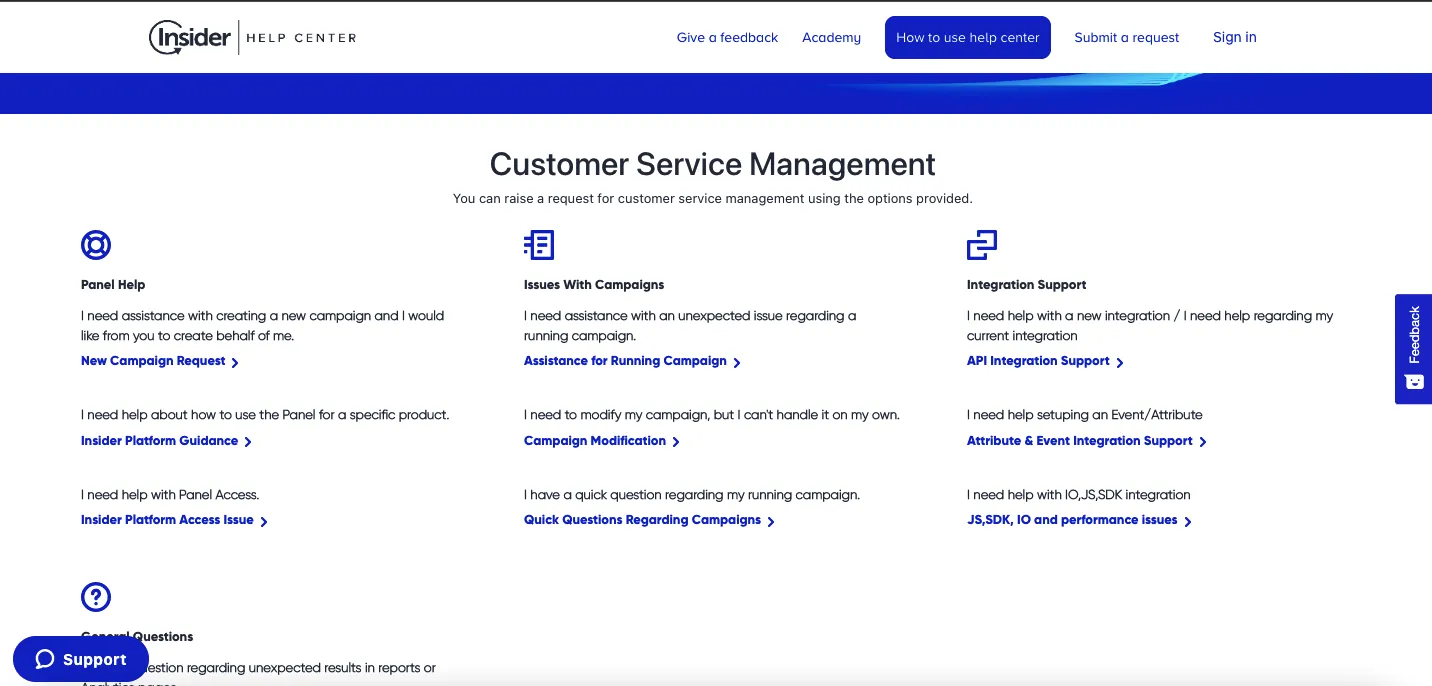Click the Integration Support section title
Viewport: 1432px width, 686px height.
(1027, 285)
